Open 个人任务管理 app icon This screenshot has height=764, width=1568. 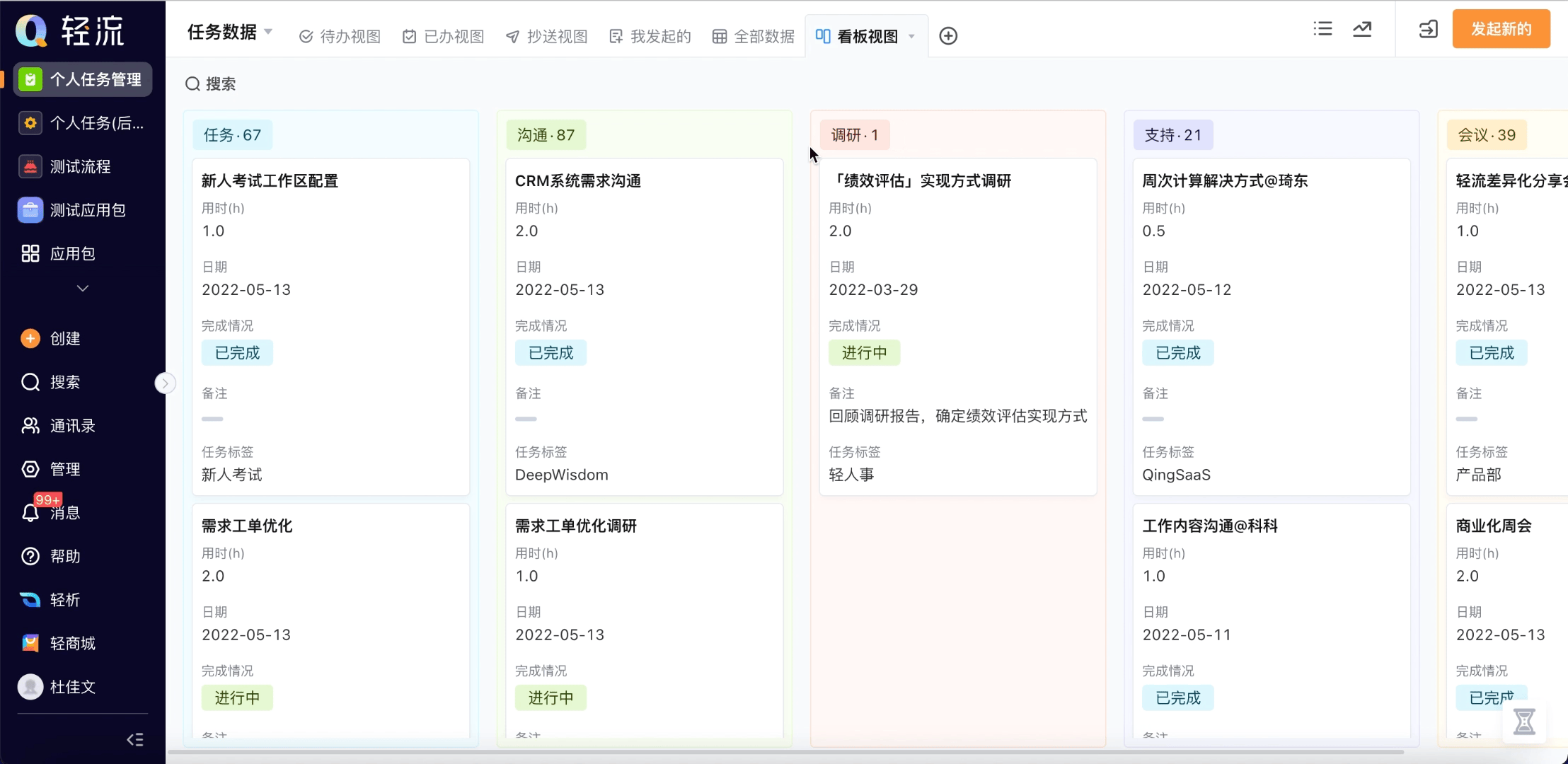tap(30, 79)
